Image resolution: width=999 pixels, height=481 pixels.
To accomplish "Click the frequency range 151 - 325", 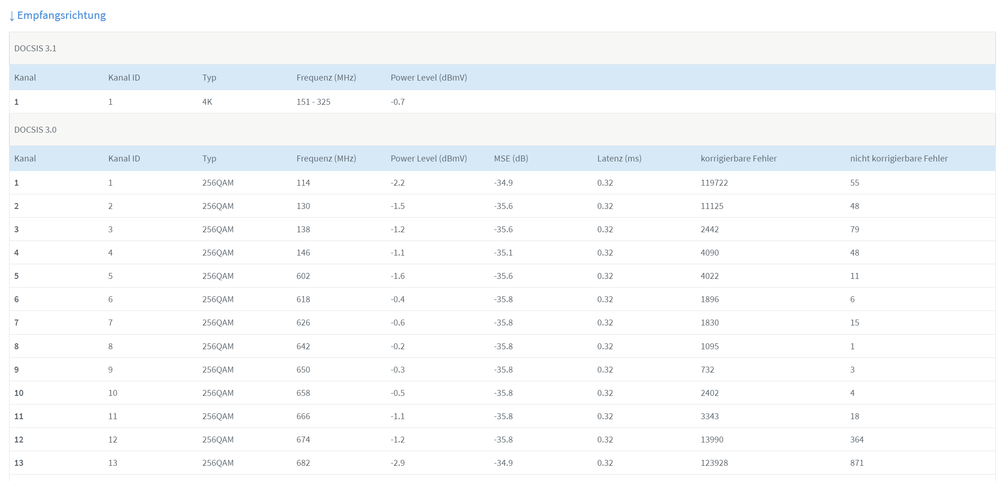I will (313, 102).
